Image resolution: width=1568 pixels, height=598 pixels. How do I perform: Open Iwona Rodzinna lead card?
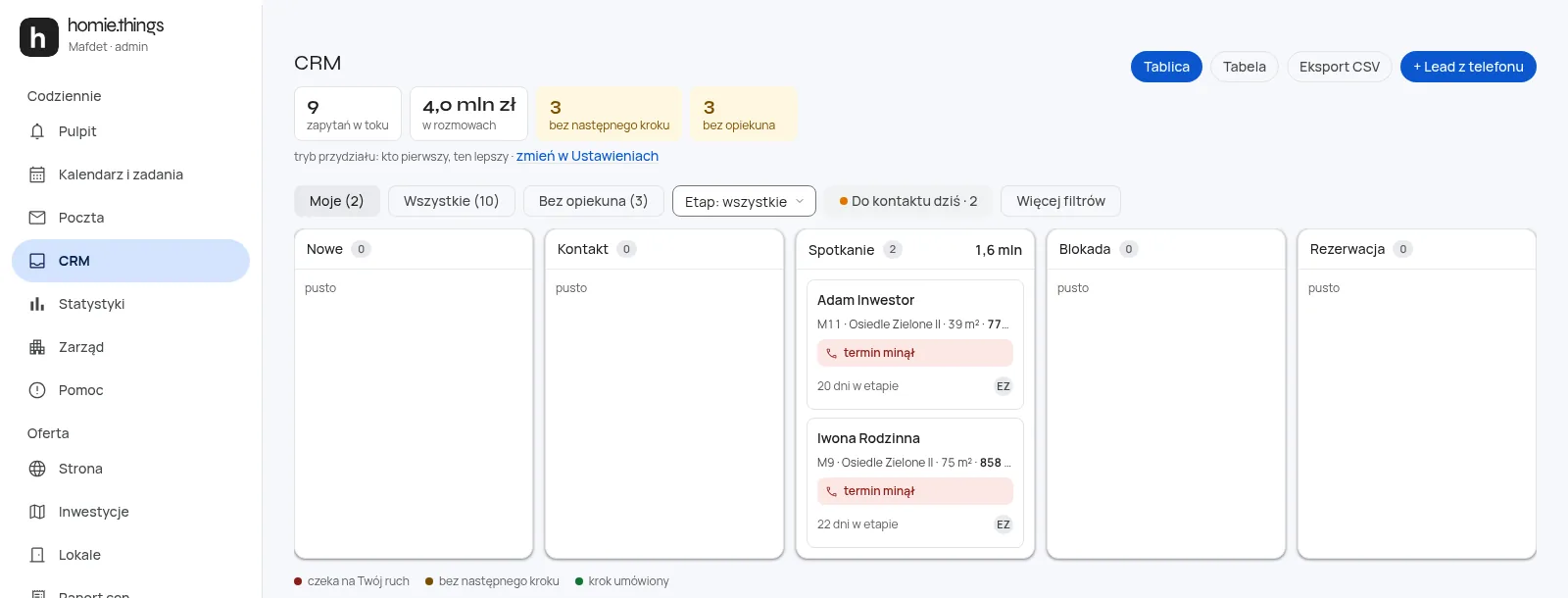click(x=915, y=482)
